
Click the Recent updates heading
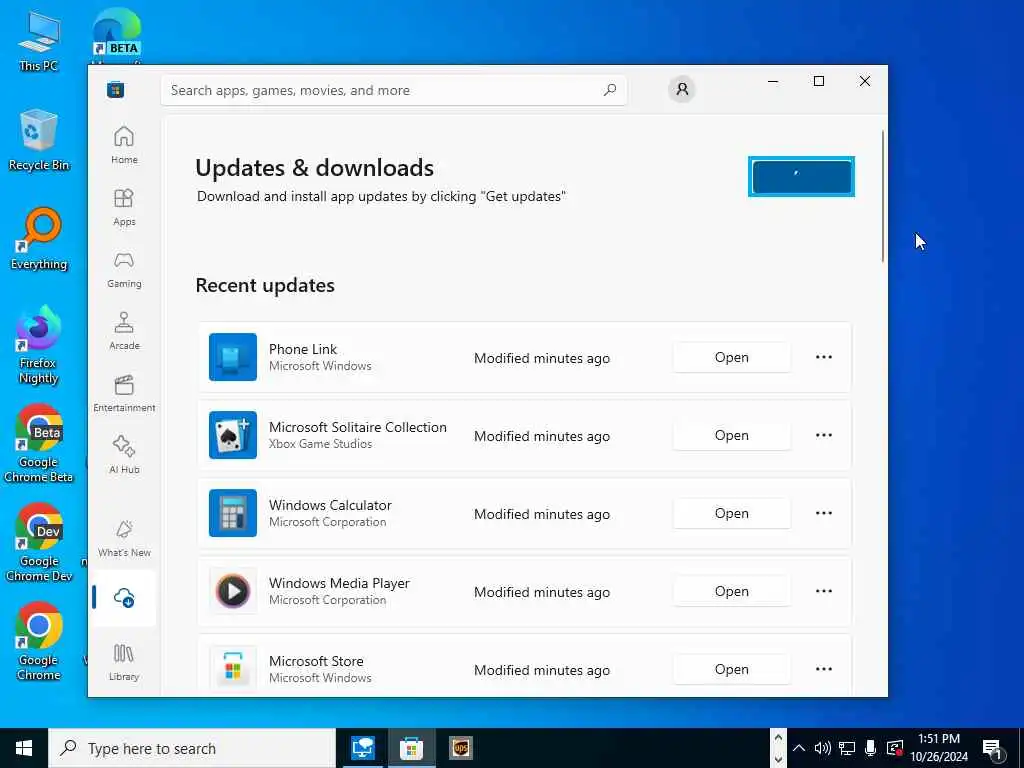tap(265, 285)
